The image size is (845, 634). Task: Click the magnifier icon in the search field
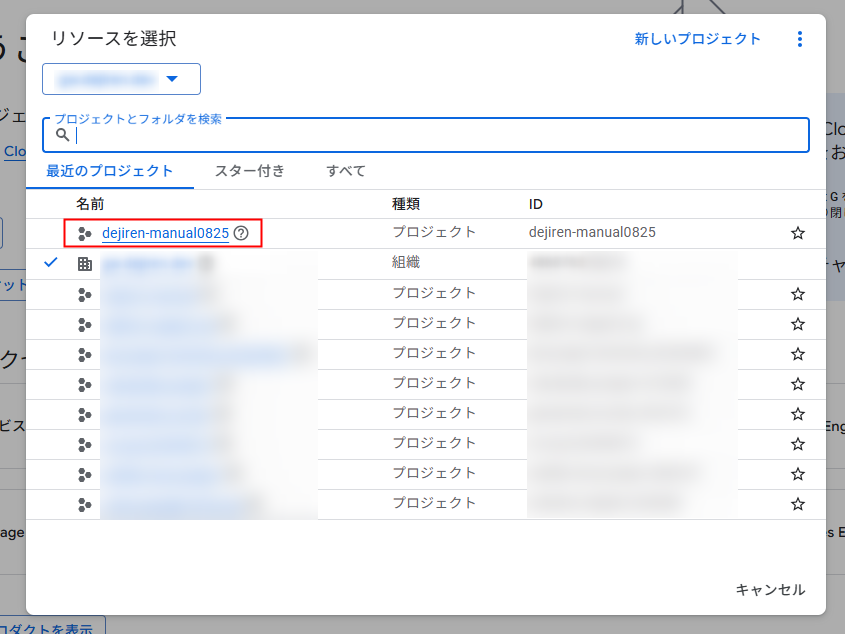click(x=63, y=135)
